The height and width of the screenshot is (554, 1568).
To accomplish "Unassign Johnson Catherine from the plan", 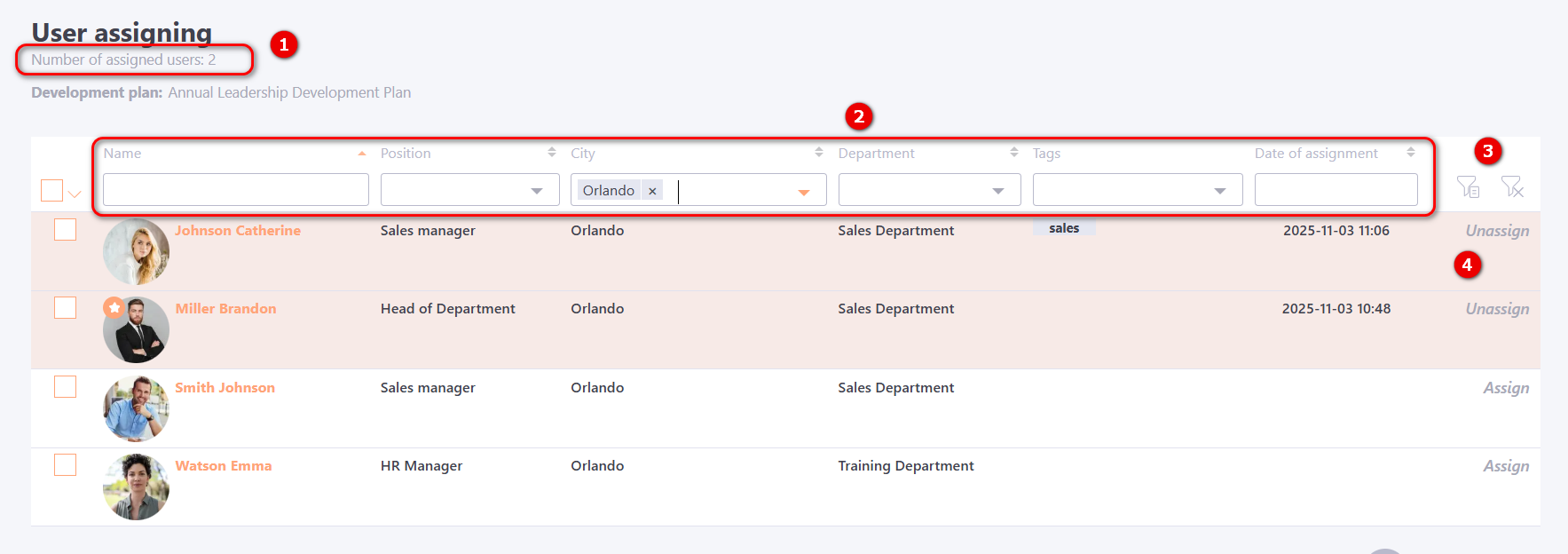I will (x=1497, y=231).
